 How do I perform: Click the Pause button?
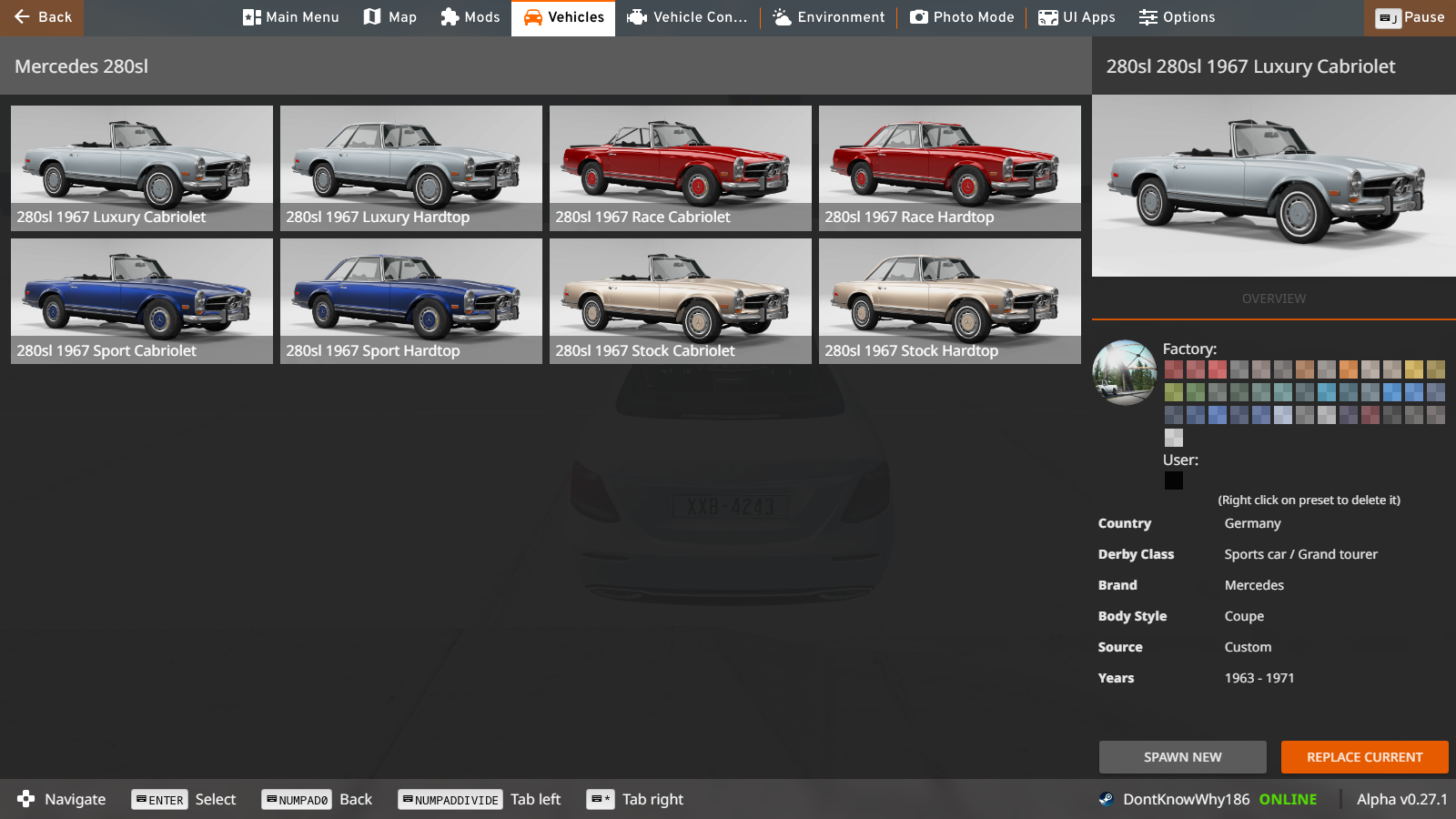[1410, 17]
